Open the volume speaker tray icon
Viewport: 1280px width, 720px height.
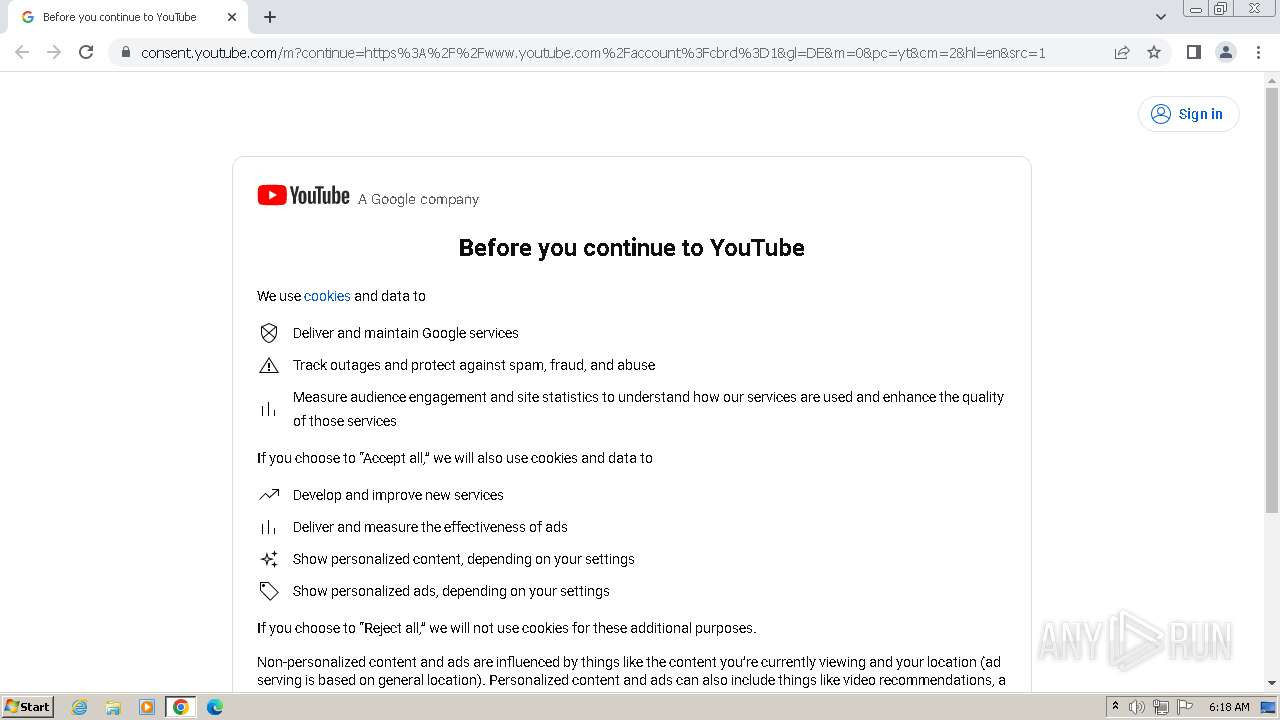pyautogui.click(x=1137, y=707)
